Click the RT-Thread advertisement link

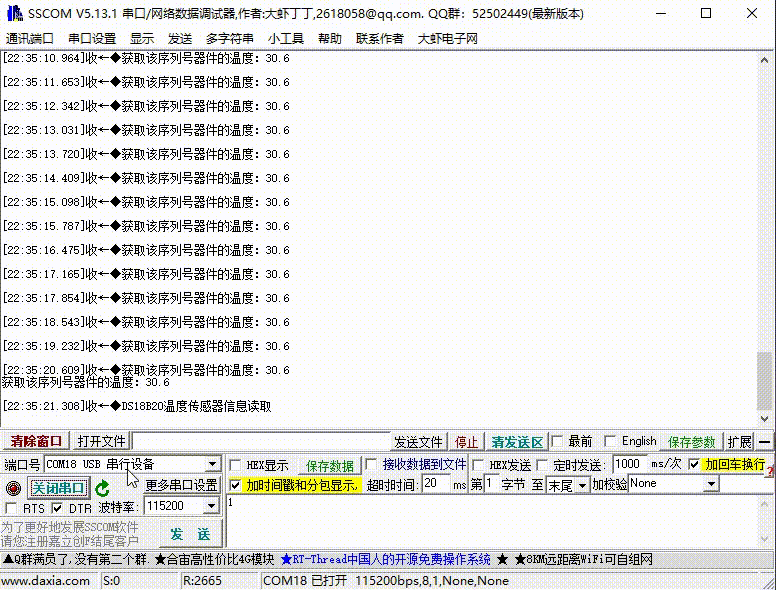[386, 559]
